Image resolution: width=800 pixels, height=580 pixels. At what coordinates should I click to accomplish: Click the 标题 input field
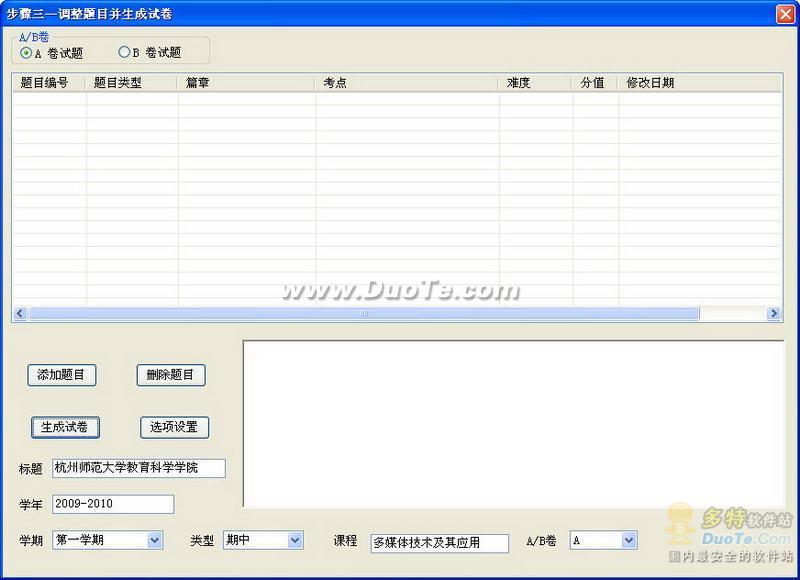(139, 468)
